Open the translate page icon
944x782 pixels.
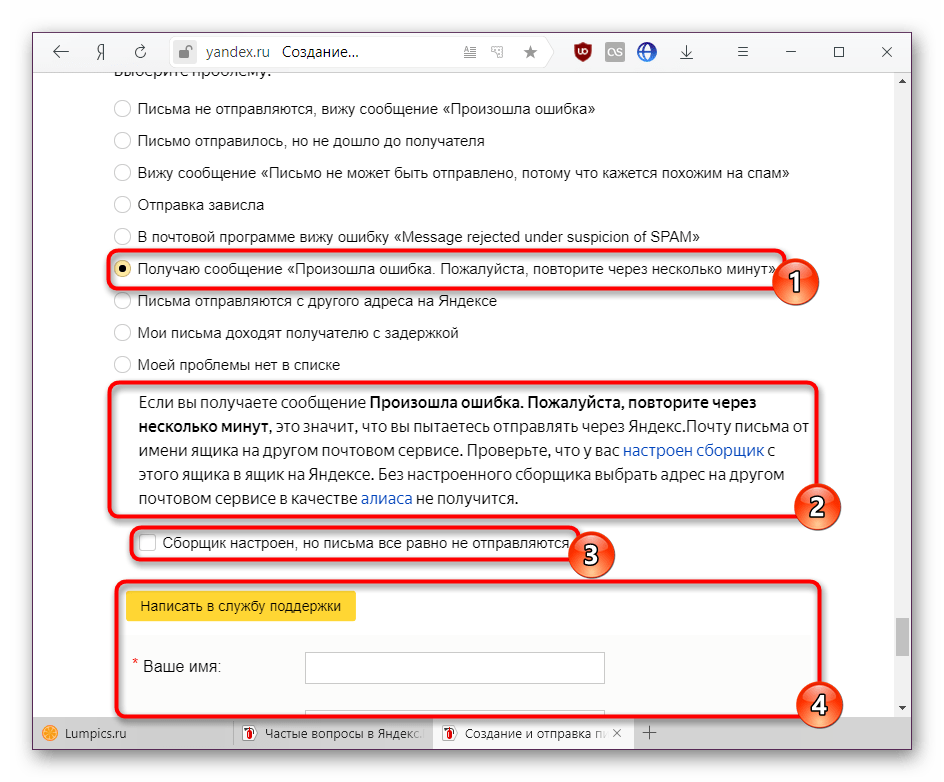pyautogui.click(x=497, y=52)
